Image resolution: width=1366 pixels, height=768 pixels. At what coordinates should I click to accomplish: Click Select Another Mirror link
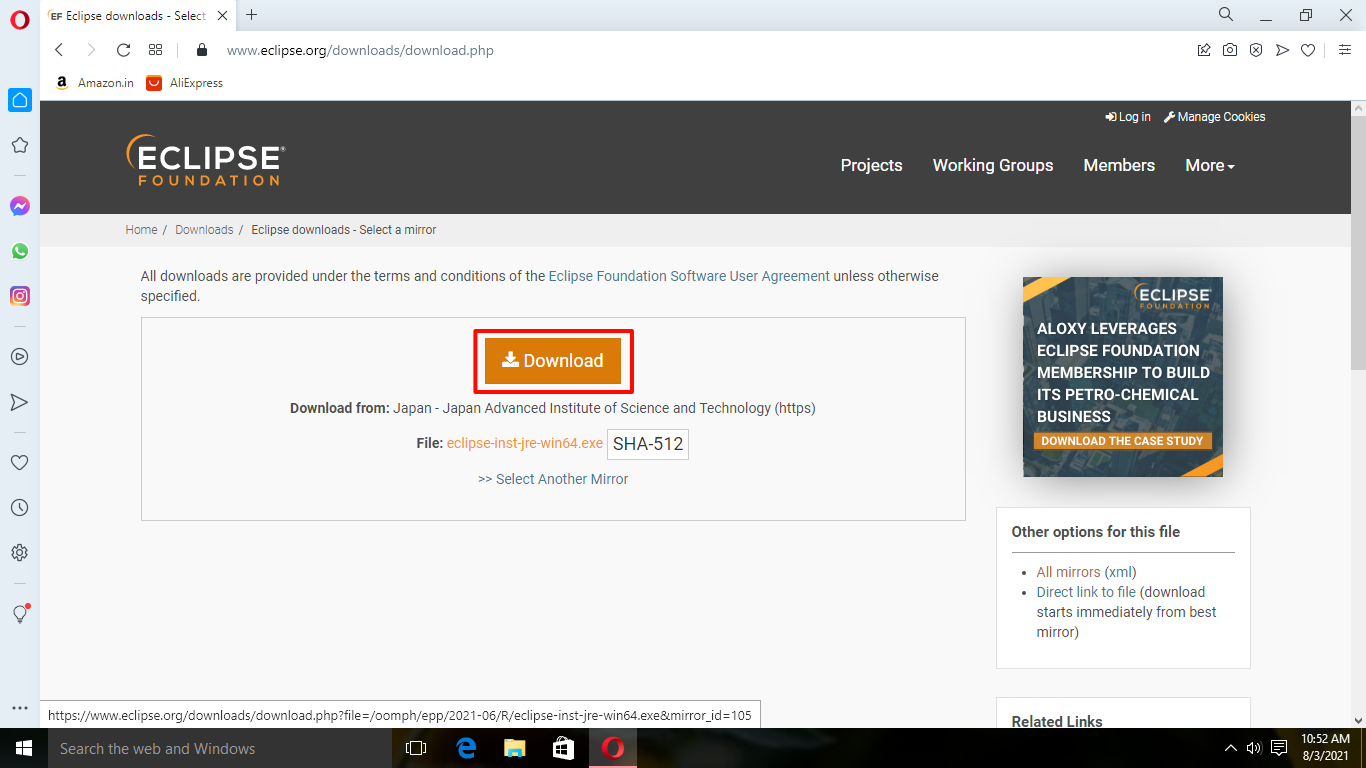coord(553,479)
